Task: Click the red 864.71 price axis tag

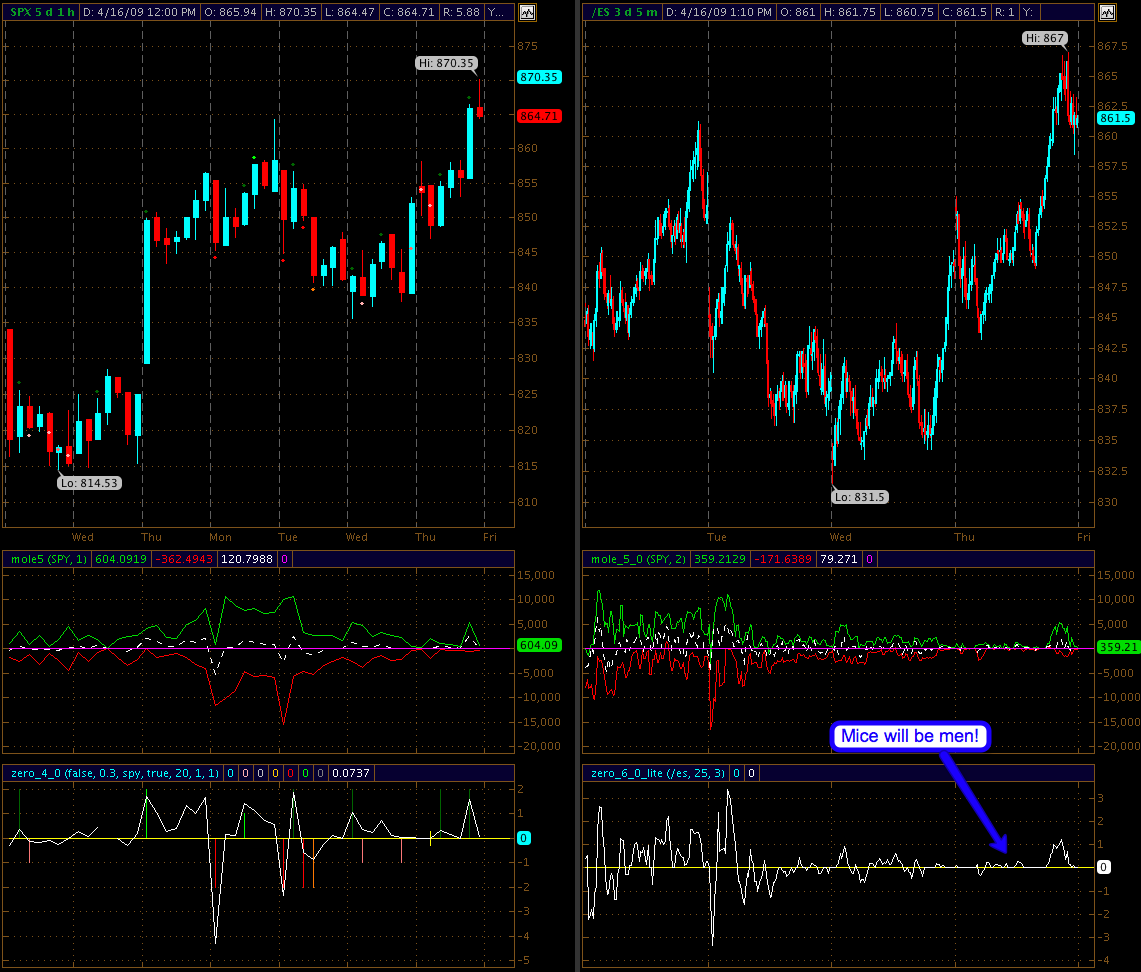Action: pos(539,116)
